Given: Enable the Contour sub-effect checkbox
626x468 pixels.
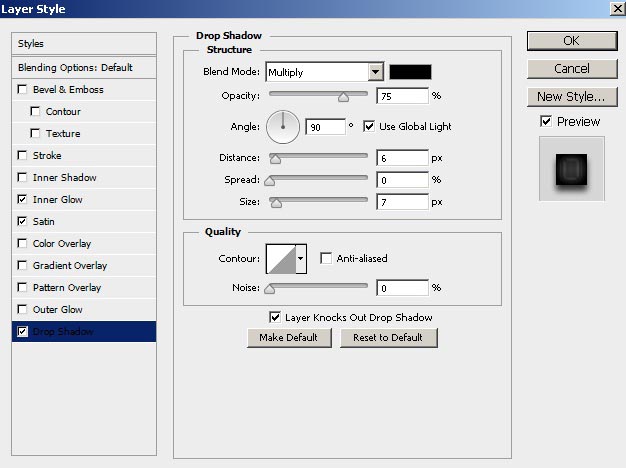Looking at the screenshot, I should pyautogui.click(x=35, y=111).
